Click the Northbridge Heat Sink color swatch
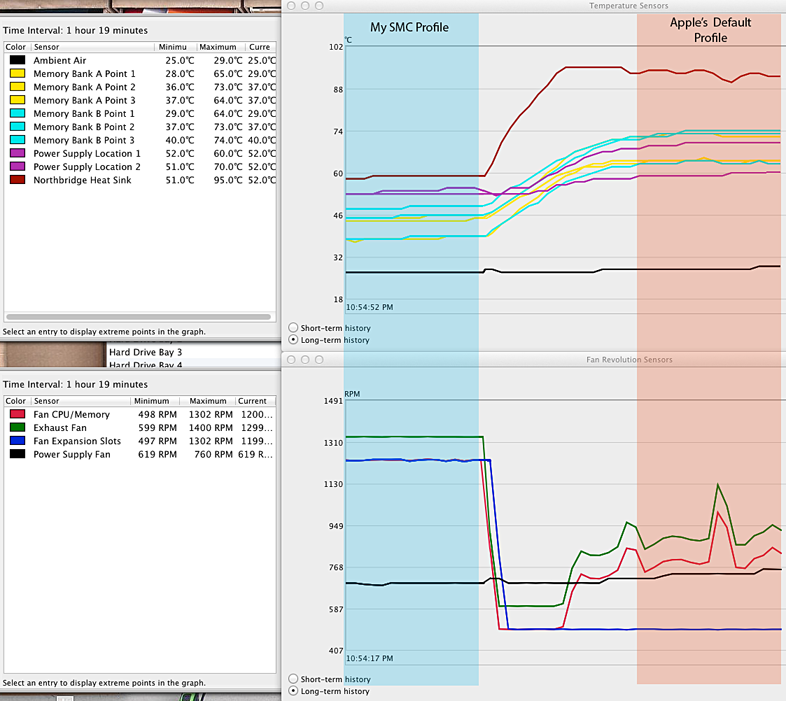The width and height of the screenshot is (786, 701). [18, 180]
